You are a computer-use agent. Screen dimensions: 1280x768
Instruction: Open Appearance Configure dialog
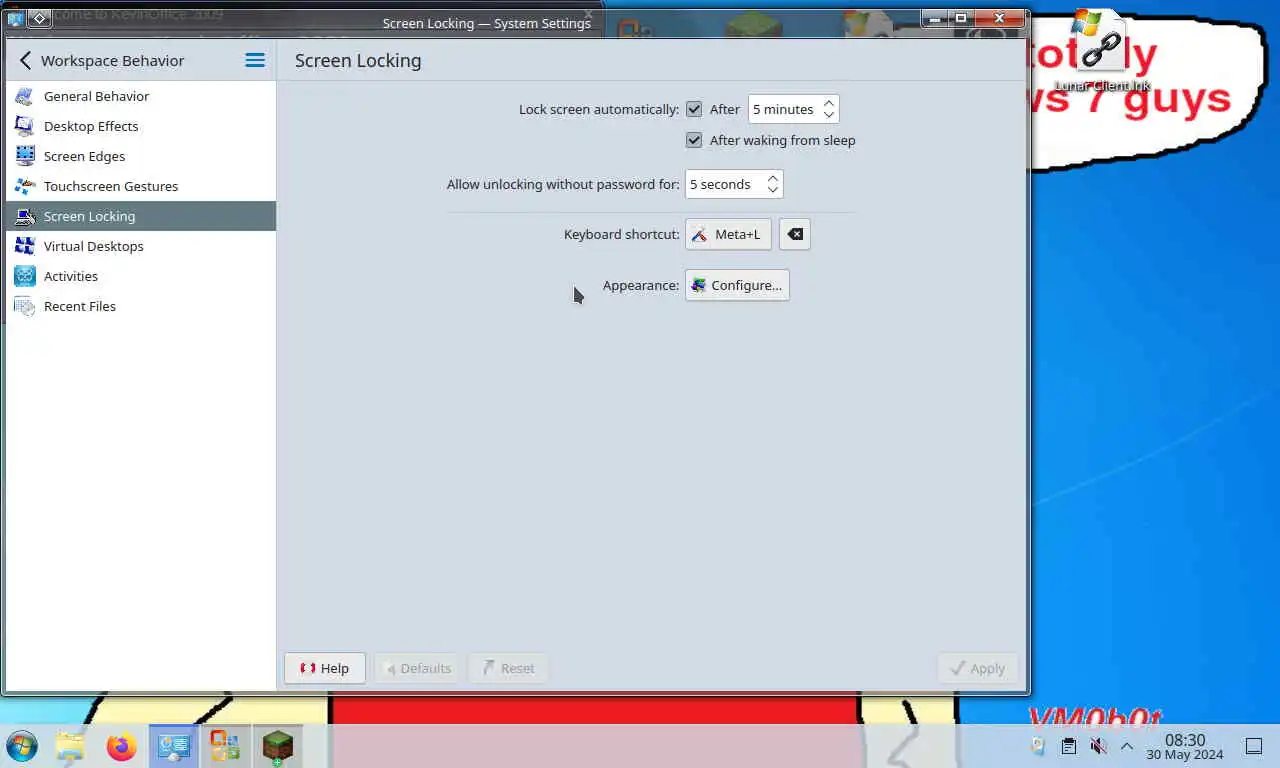[737, 285]
